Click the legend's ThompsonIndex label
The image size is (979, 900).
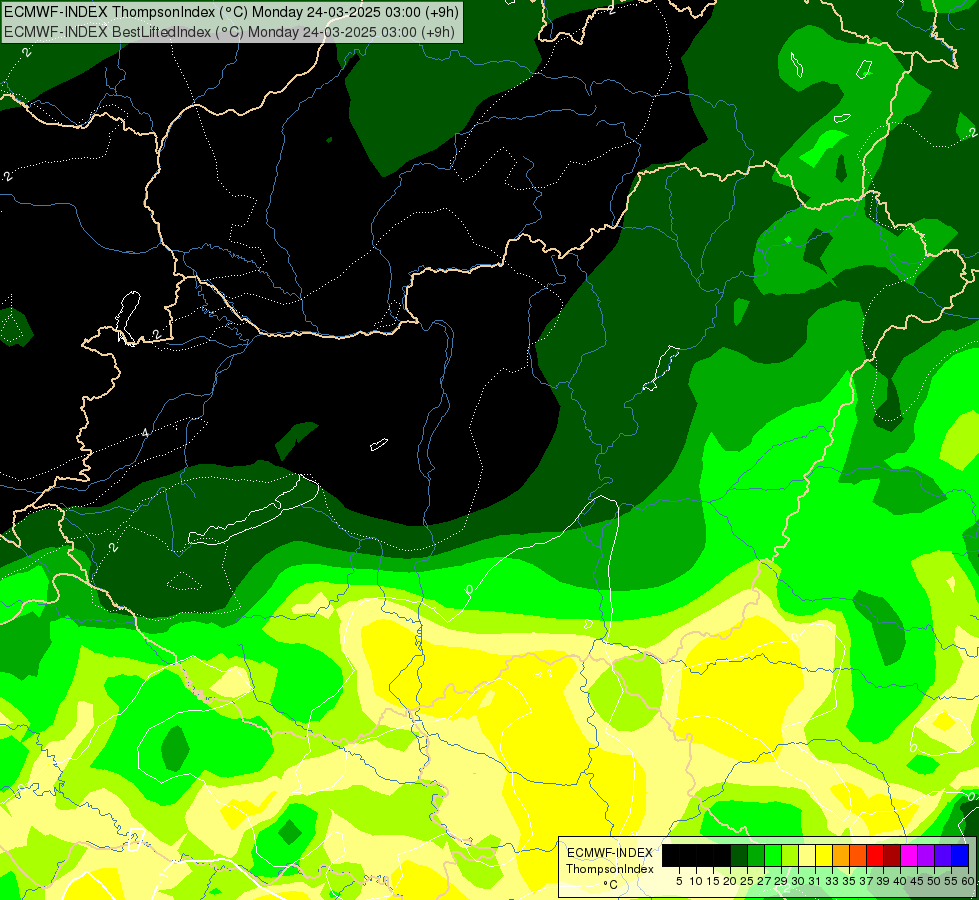coord(610,869)
